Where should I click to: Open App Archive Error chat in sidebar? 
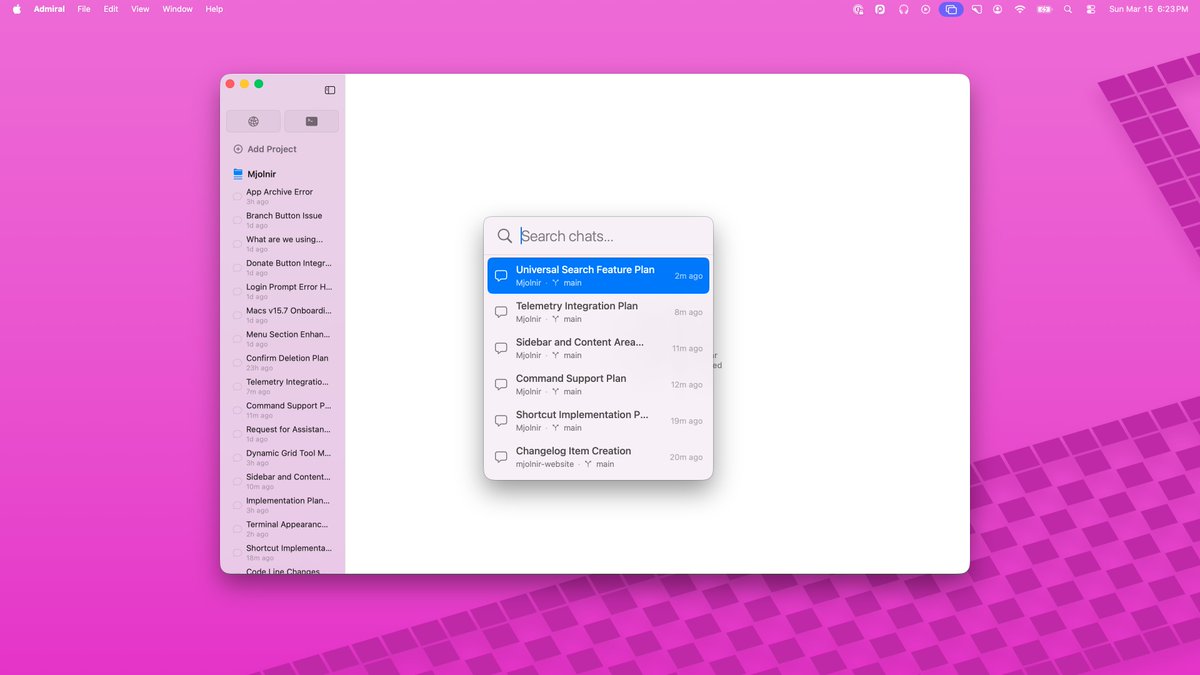tap(283, 196)
